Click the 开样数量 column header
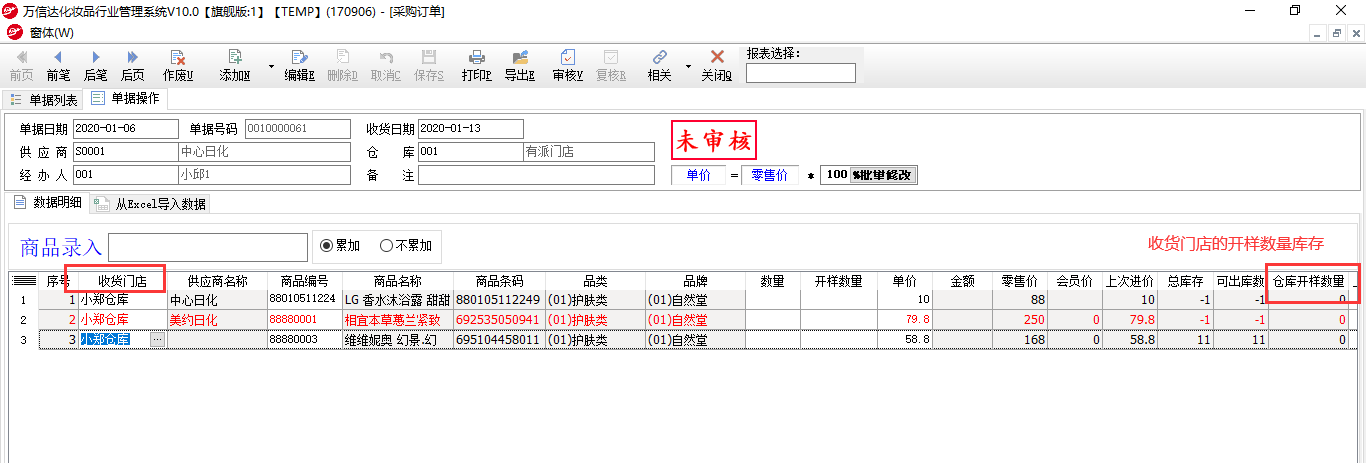The image size is (1366, 463). [838, 281]
